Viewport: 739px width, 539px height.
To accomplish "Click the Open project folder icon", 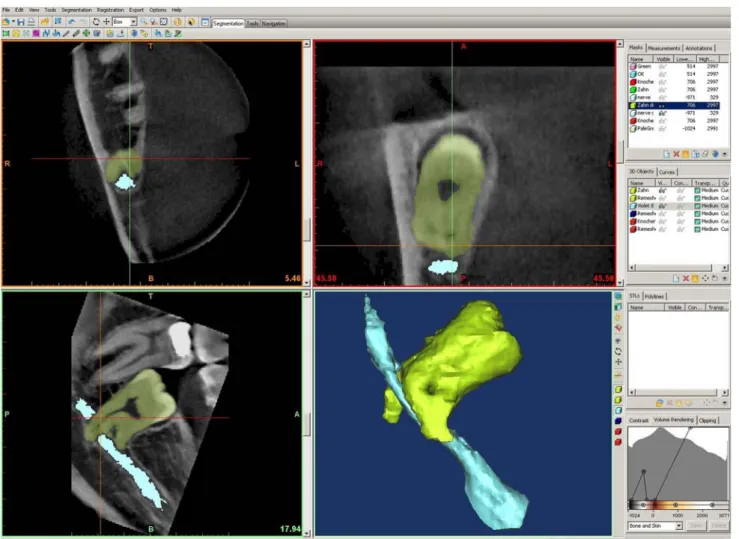I will click(45, 22).
